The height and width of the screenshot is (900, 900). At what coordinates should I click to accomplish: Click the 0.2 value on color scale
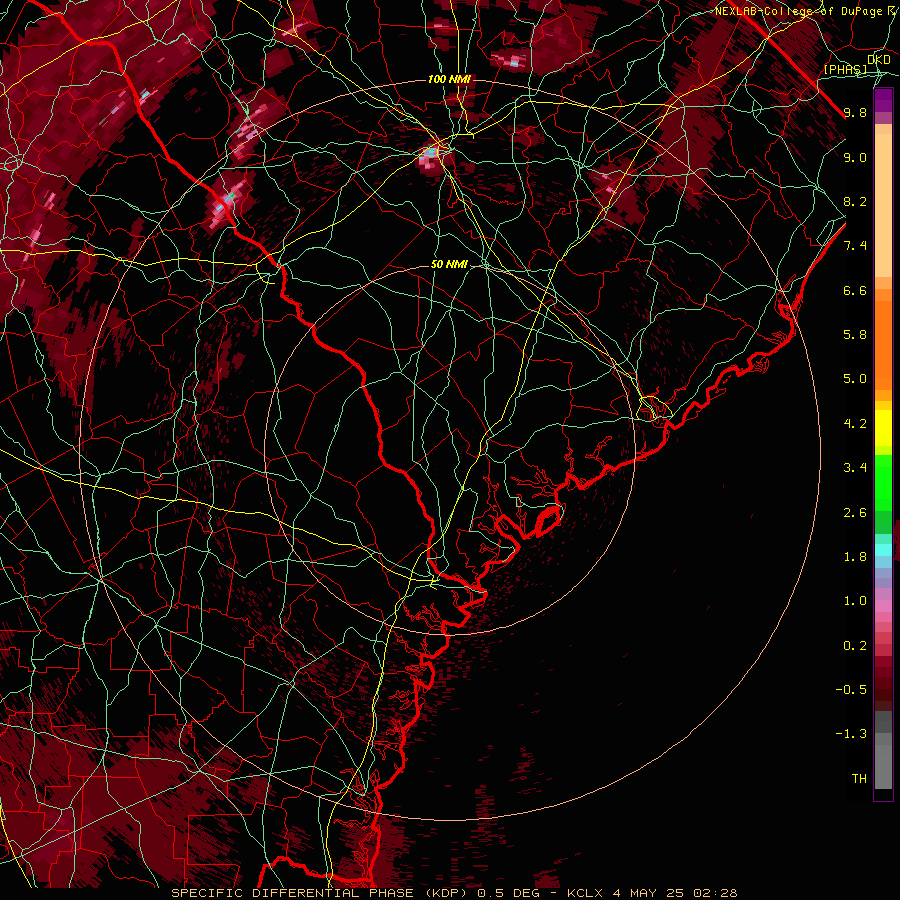[x=855, y=646]
